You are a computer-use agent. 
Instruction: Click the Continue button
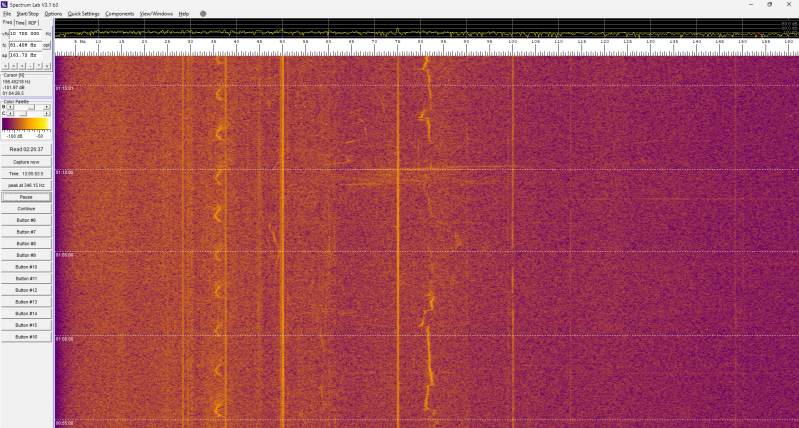coord(26,209)
